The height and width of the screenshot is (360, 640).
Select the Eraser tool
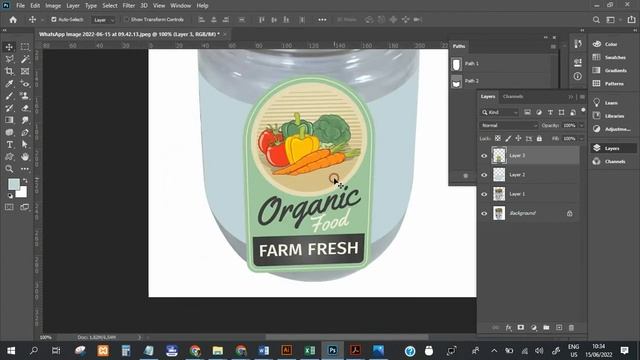click(25, 108)
